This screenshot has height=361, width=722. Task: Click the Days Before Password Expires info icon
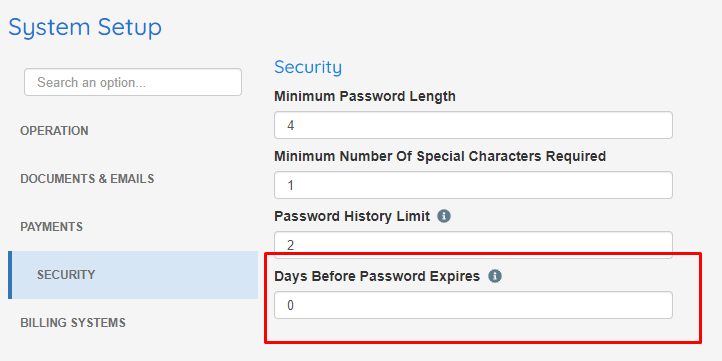coord(495,276)
